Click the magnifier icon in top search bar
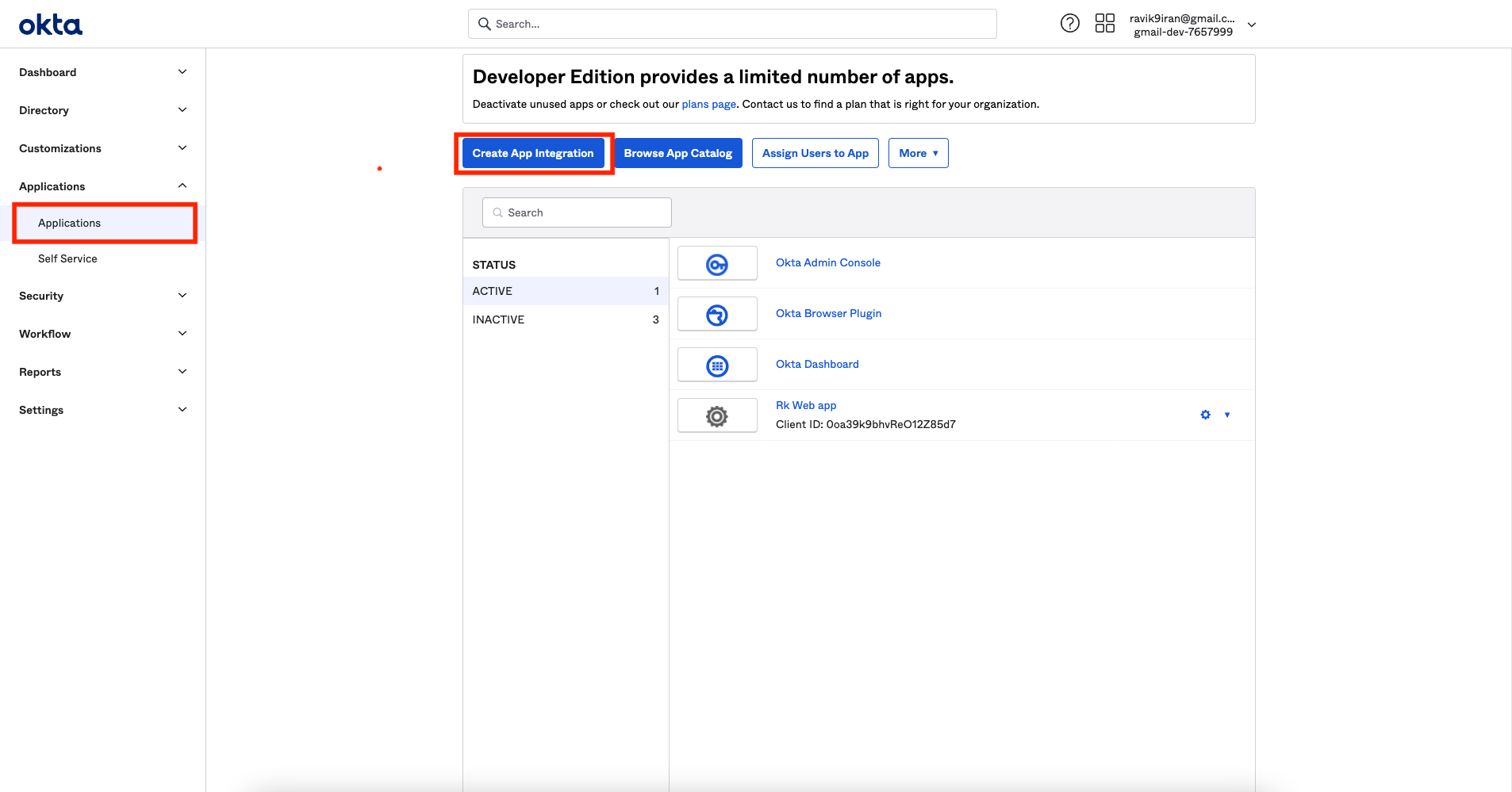The height and width of the screenshot is (792, 1512). click(484, 24)
